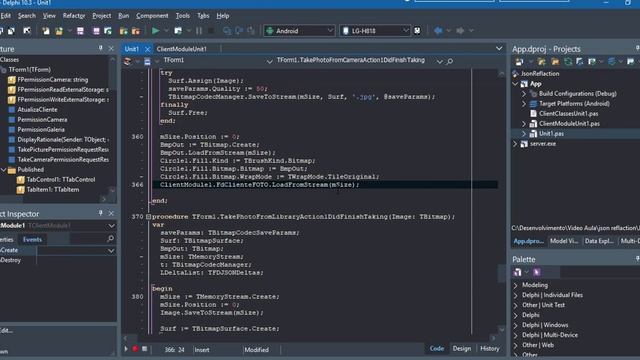The height and width of the screenshot is (360, 640).
Task: Click the Pause debugger toolbar icon
Action: [x=199, y=31]
